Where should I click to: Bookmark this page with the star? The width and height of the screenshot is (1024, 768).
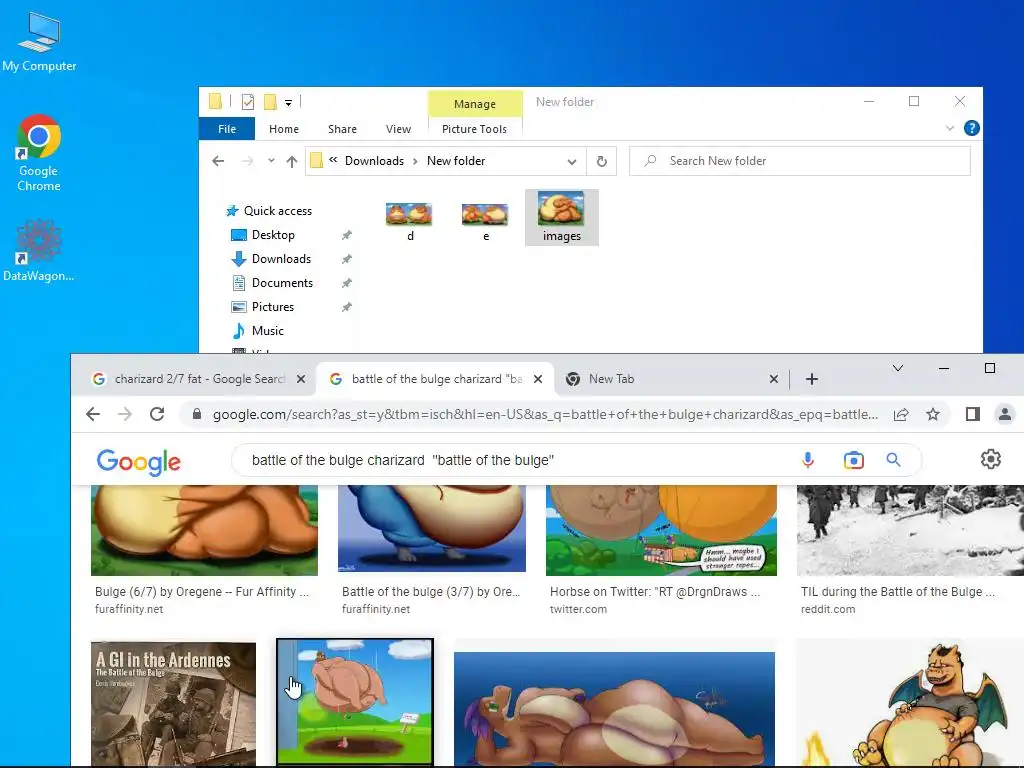(x=933, y=414)
